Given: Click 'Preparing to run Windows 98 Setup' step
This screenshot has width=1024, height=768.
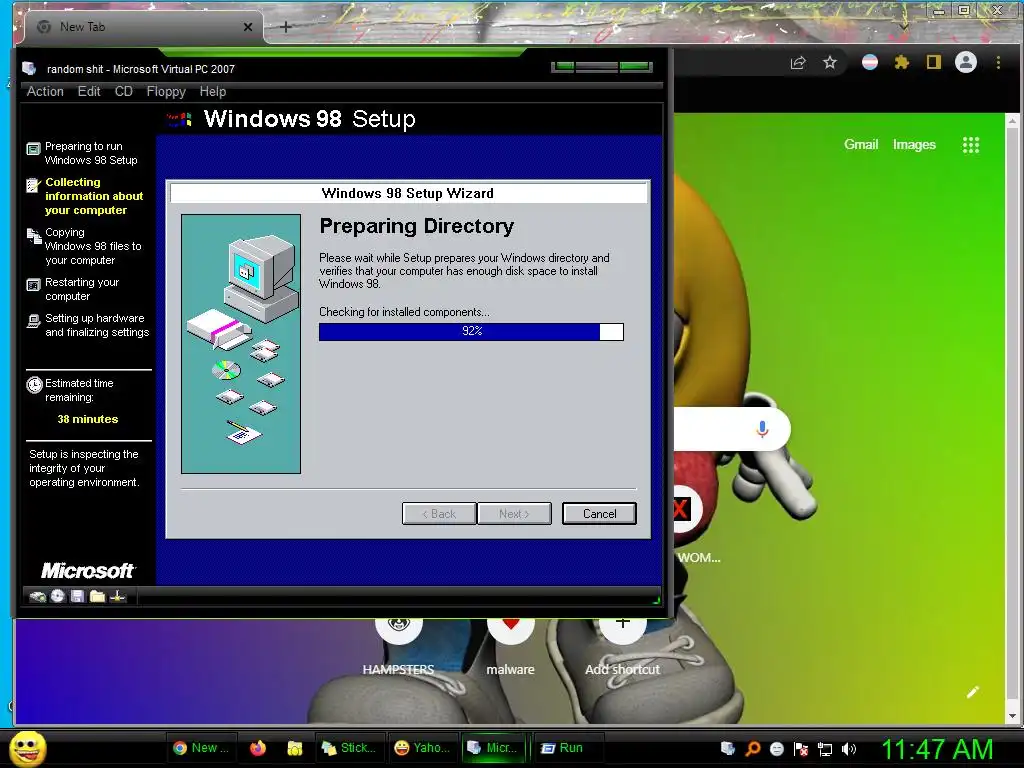Looking at the screenshot, I should pyautogui.click(x=91, y=153).
